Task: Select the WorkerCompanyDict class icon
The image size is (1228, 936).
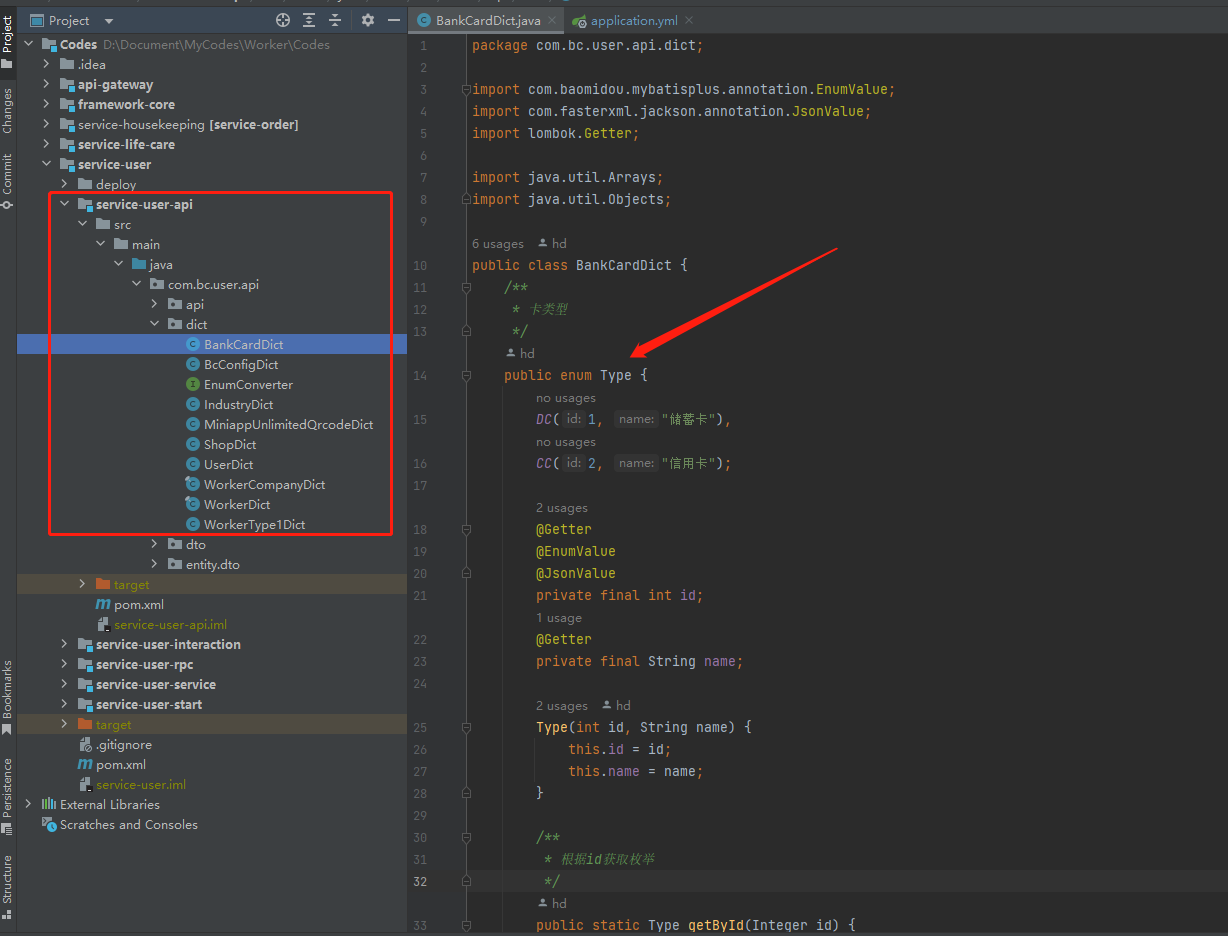Action: [193, 484]
